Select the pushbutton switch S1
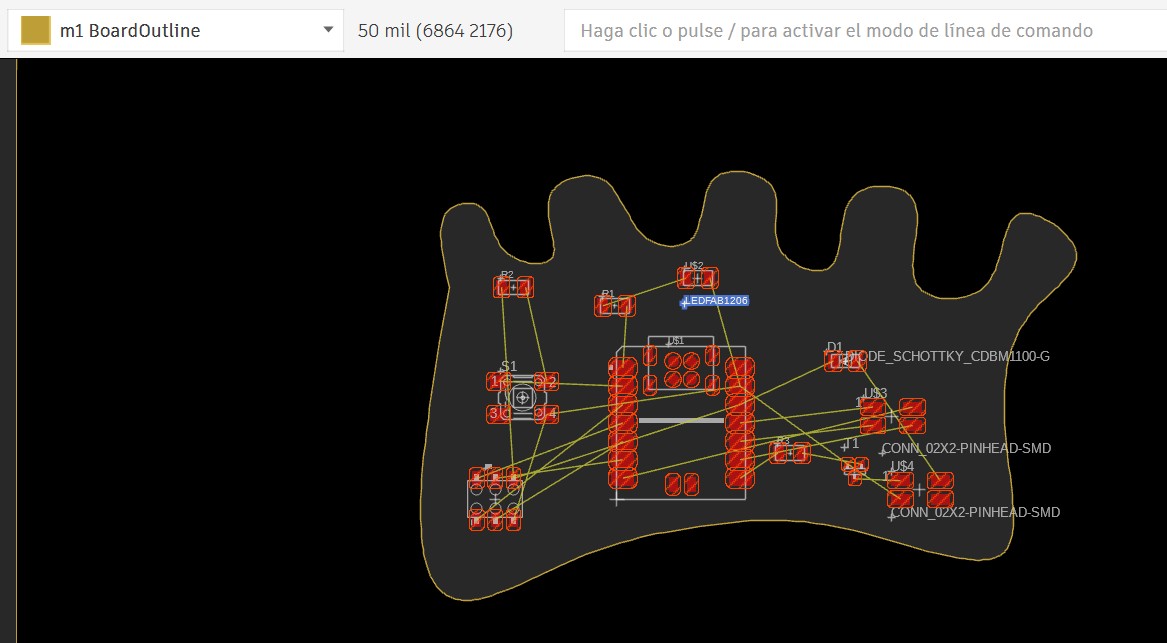The width and height of the screenshot is (1167, 643). [521, 397]
